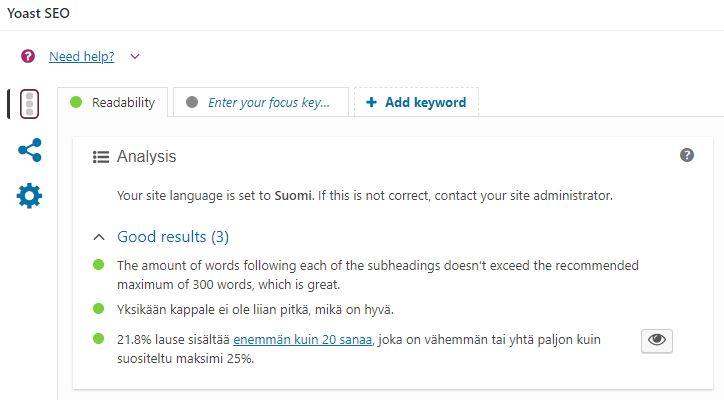Click the purple help question mark icon
Image resolution: width=724 pixels, height=400 pixels.
click(x=28, y=57)
